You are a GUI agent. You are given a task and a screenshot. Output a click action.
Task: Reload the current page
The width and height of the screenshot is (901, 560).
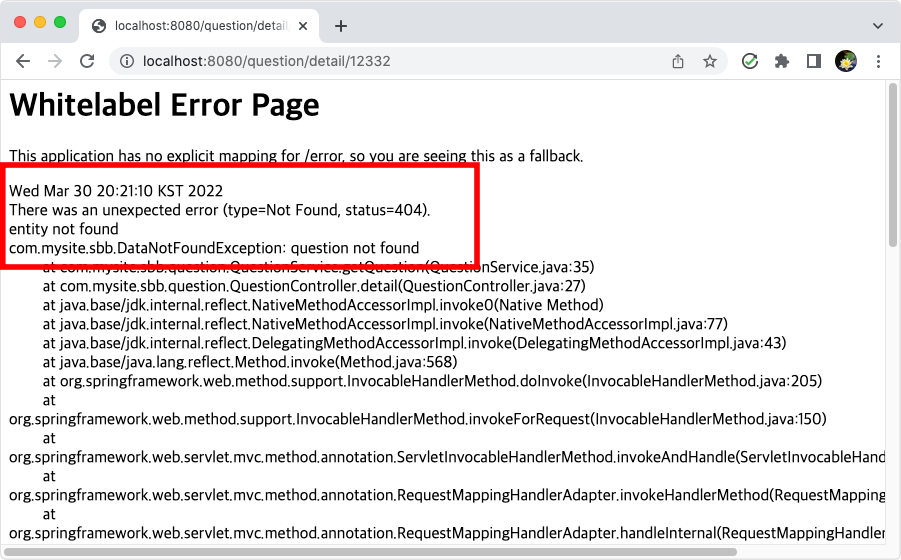[x=87, y=61]
